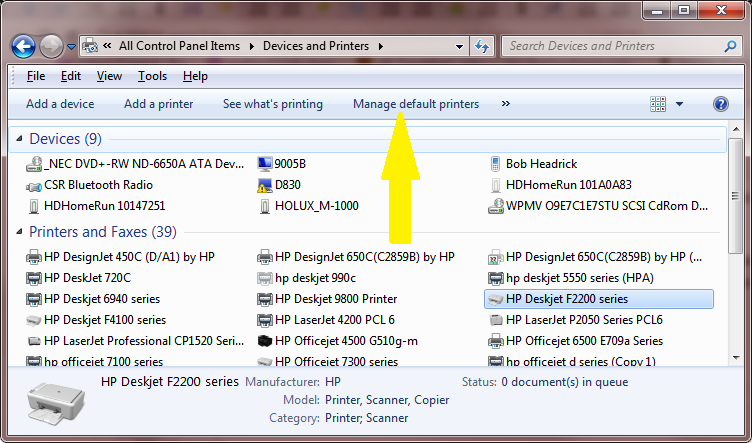752x443 pixels.
Task: Click the search magnifier icon
Action: [x=730, y=46]
